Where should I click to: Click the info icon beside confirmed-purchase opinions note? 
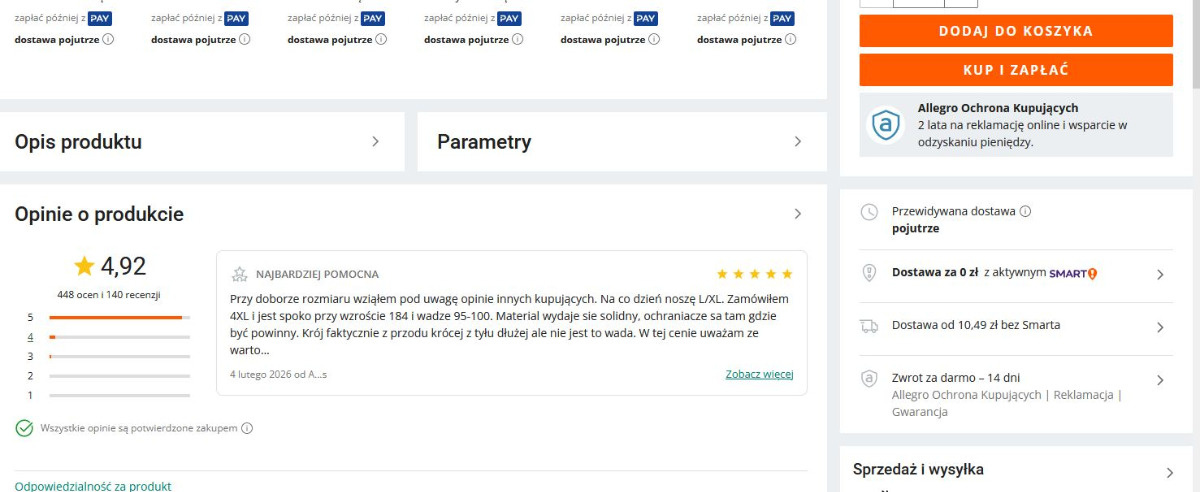click(x=247, y=428)
